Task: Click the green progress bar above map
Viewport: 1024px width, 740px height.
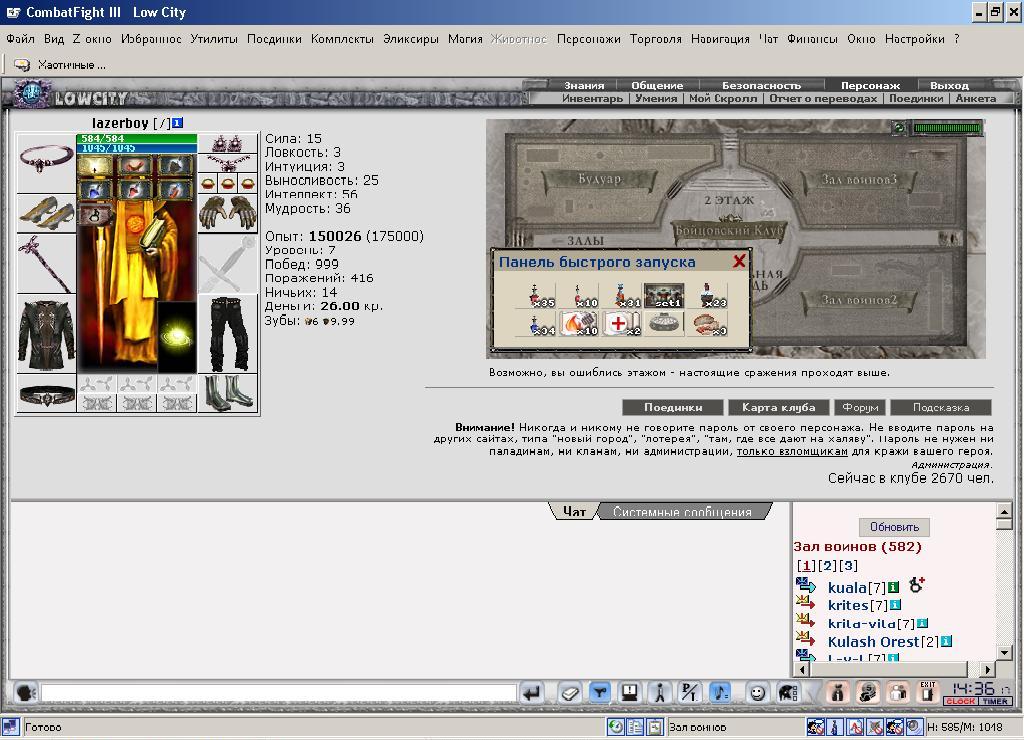Action: pyautogui.click(x=947, y=128)
